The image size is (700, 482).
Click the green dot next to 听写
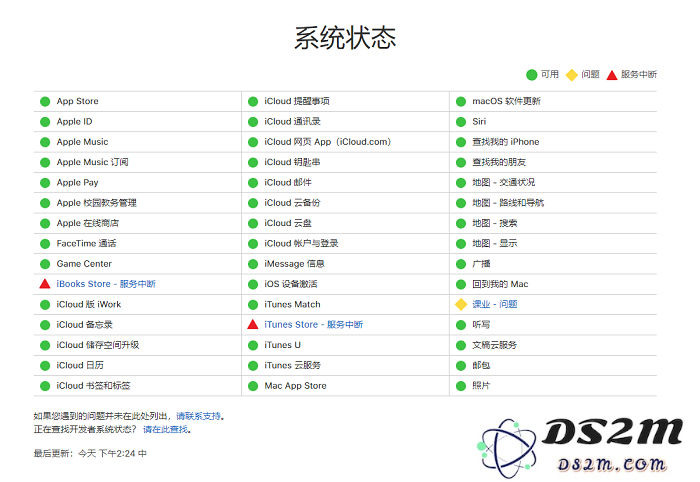(461, 325)
